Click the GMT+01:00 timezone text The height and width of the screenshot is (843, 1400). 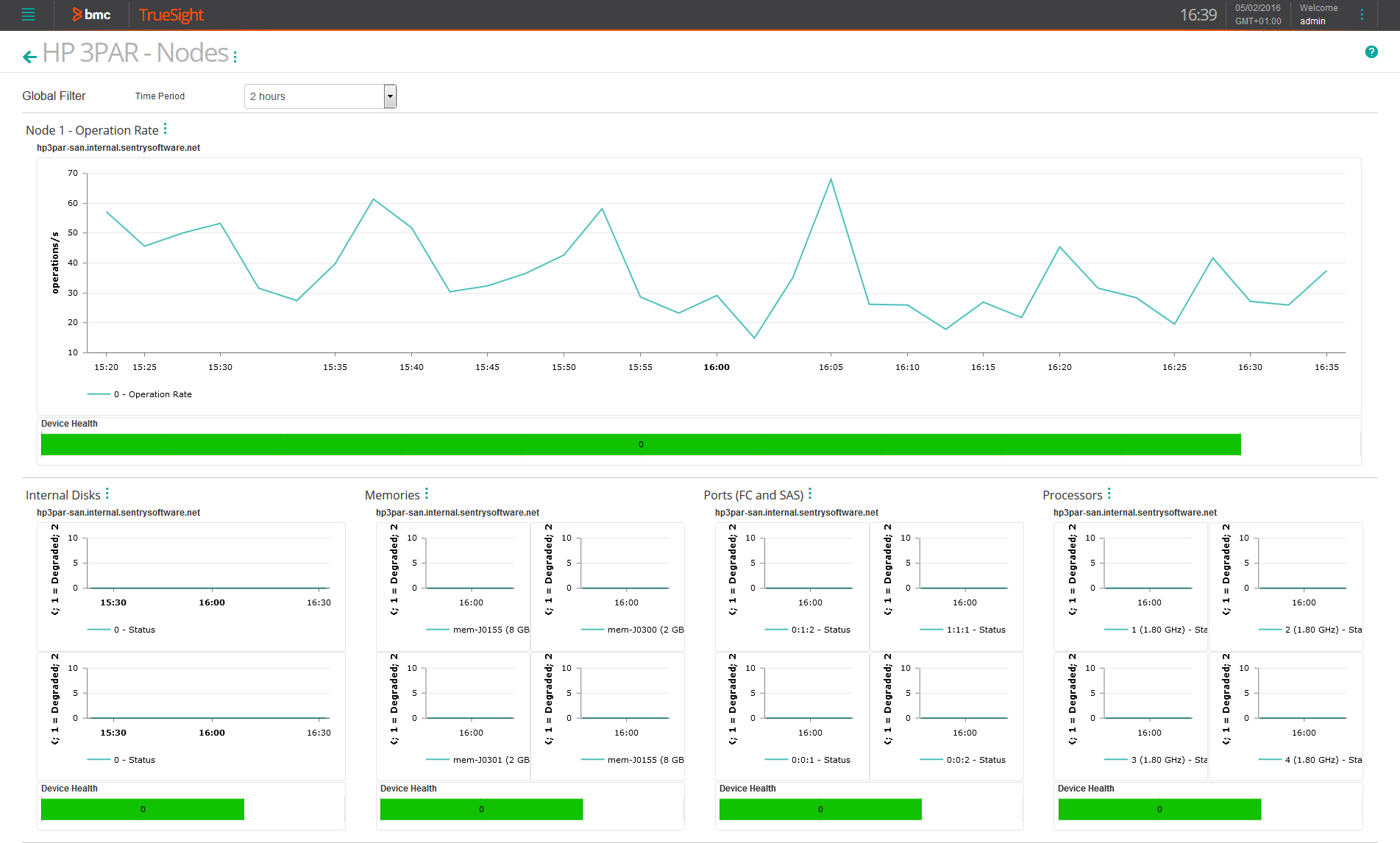[x=1258, y=21]
